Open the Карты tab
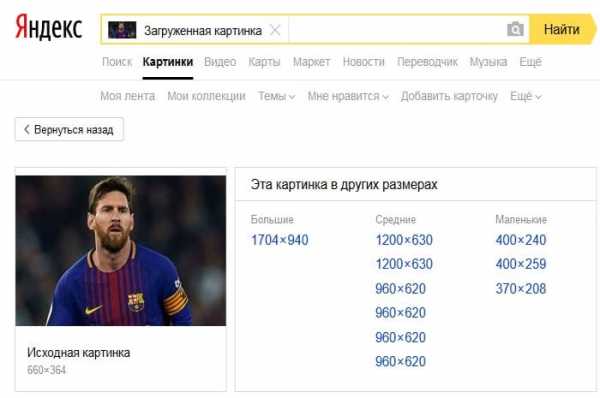This screenshot has width=600, height=398. tap(264, 62)
